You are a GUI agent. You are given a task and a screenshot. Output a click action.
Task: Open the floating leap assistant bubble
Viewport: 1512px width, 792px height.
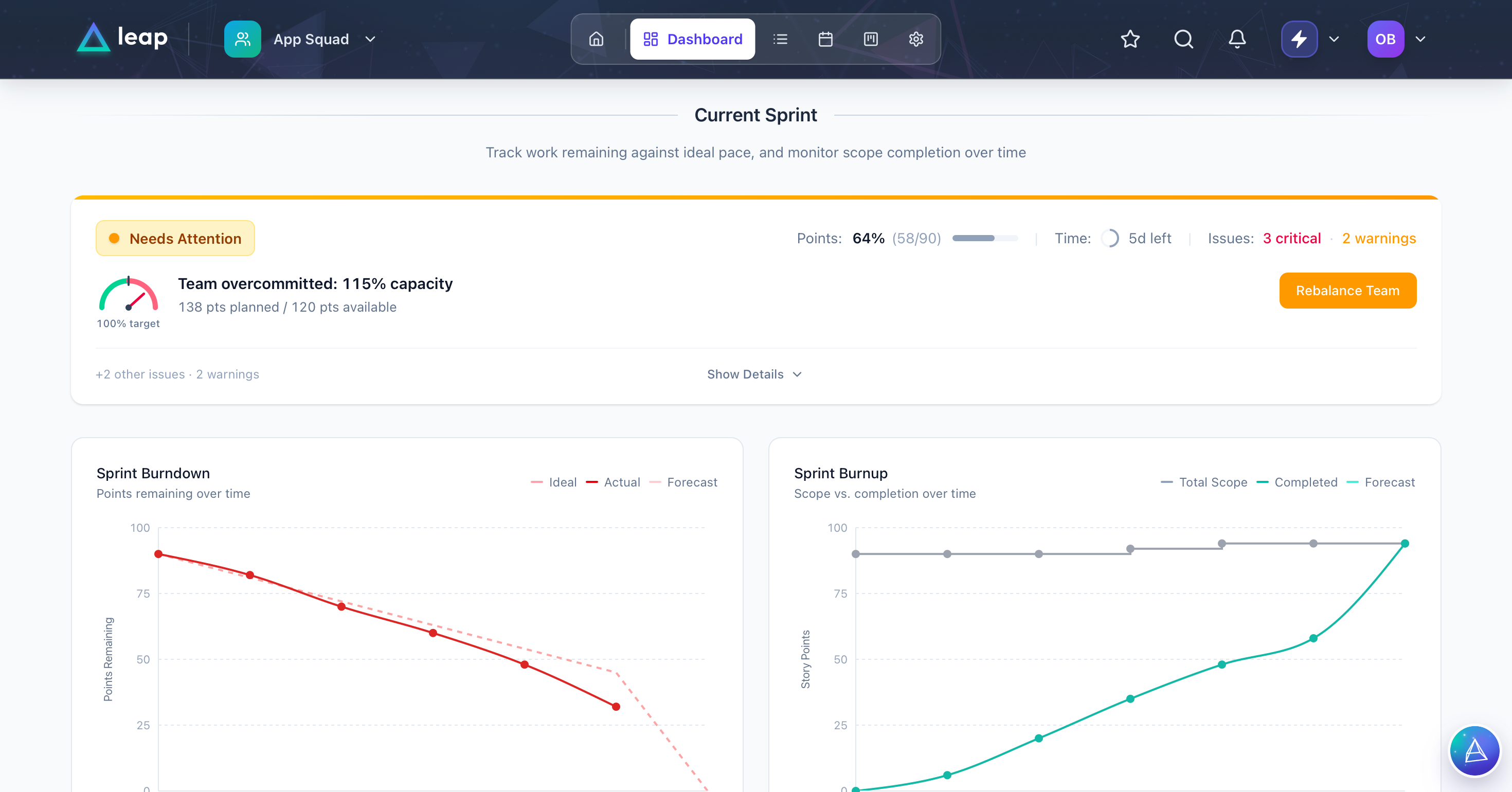point(1474,750)
